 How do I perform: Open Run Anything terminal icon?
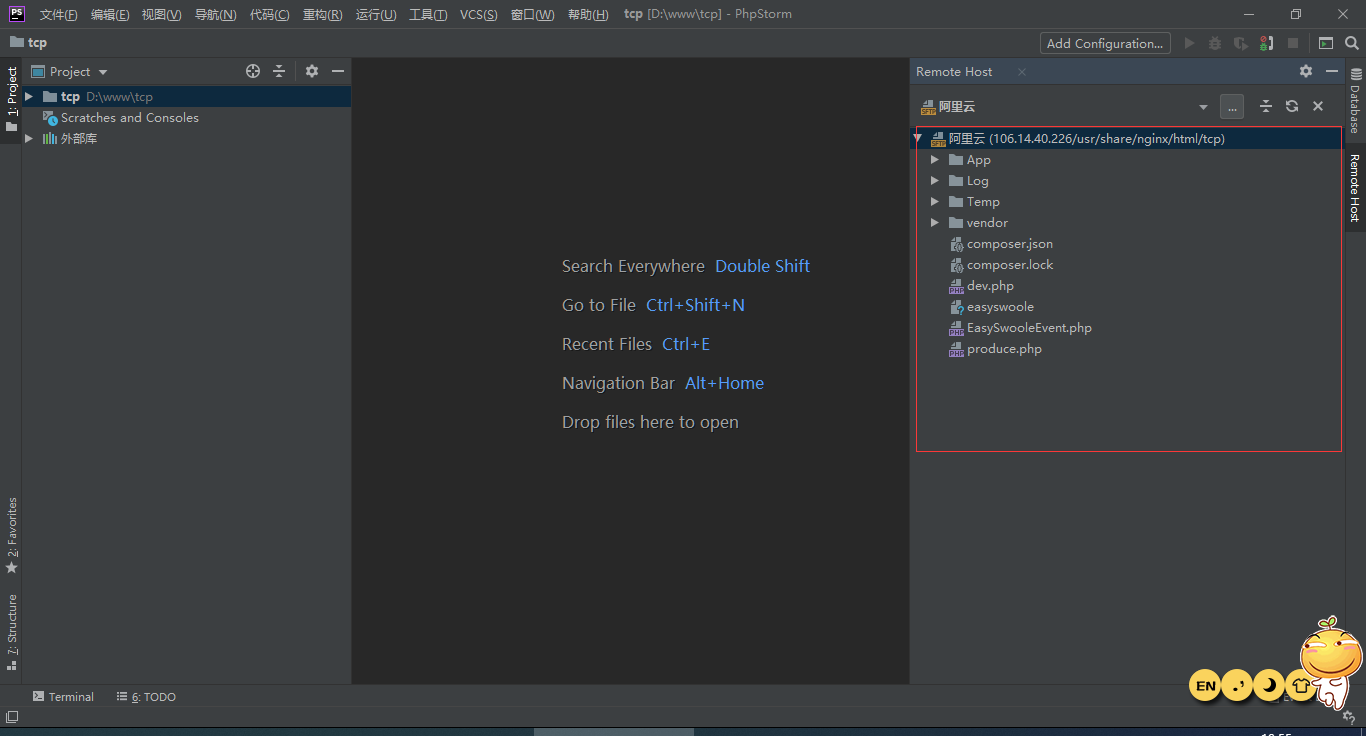click(1326, 43)
